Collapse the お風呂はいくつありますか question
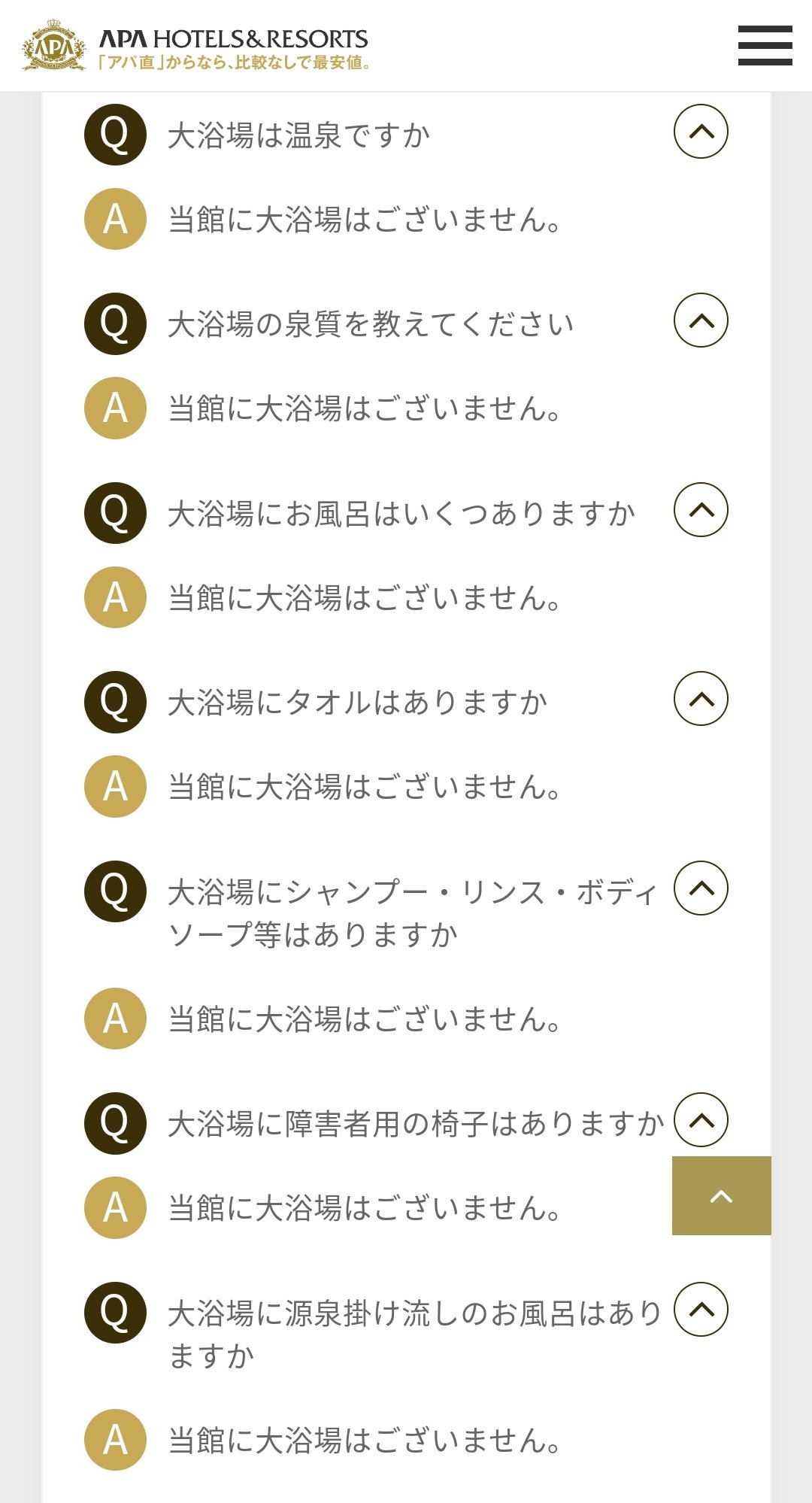 coord(701,509)
